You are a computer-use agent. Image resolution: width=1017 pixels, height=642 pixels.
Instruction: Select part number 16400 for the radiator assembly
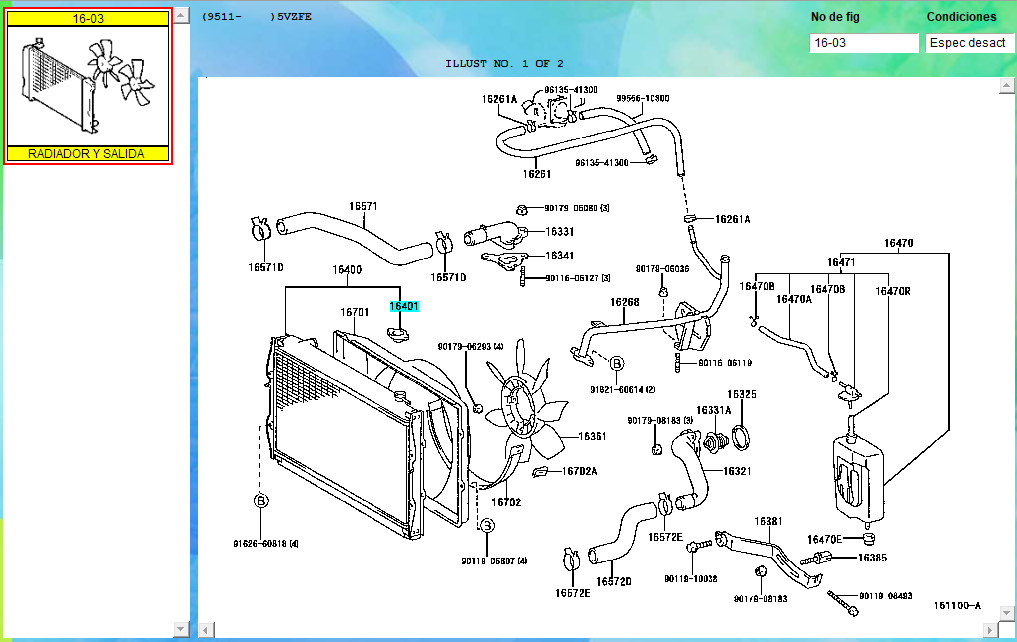pos(347,270)
